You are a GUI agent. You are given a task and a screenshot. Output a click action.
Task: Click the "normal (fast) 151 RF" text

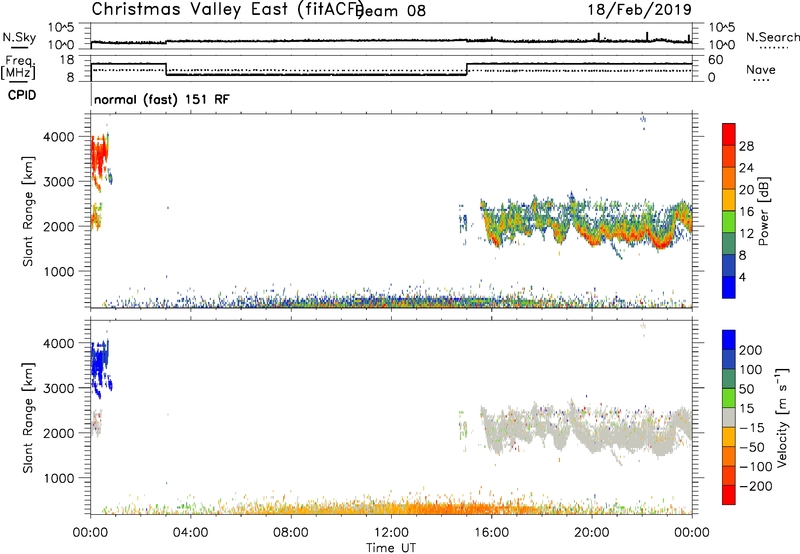[x=162, y=99]
